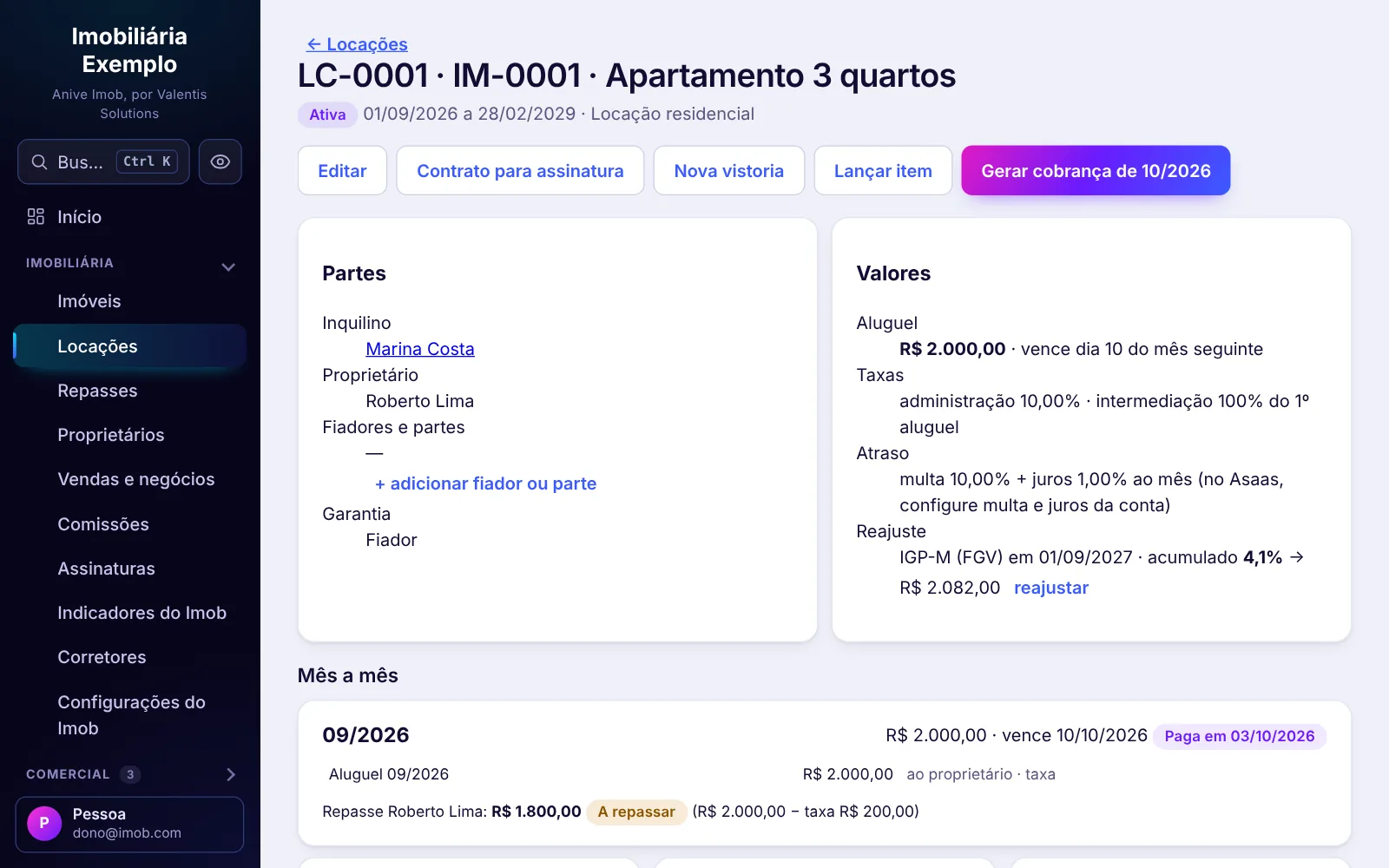Click the Editar button

pos(342,171)
